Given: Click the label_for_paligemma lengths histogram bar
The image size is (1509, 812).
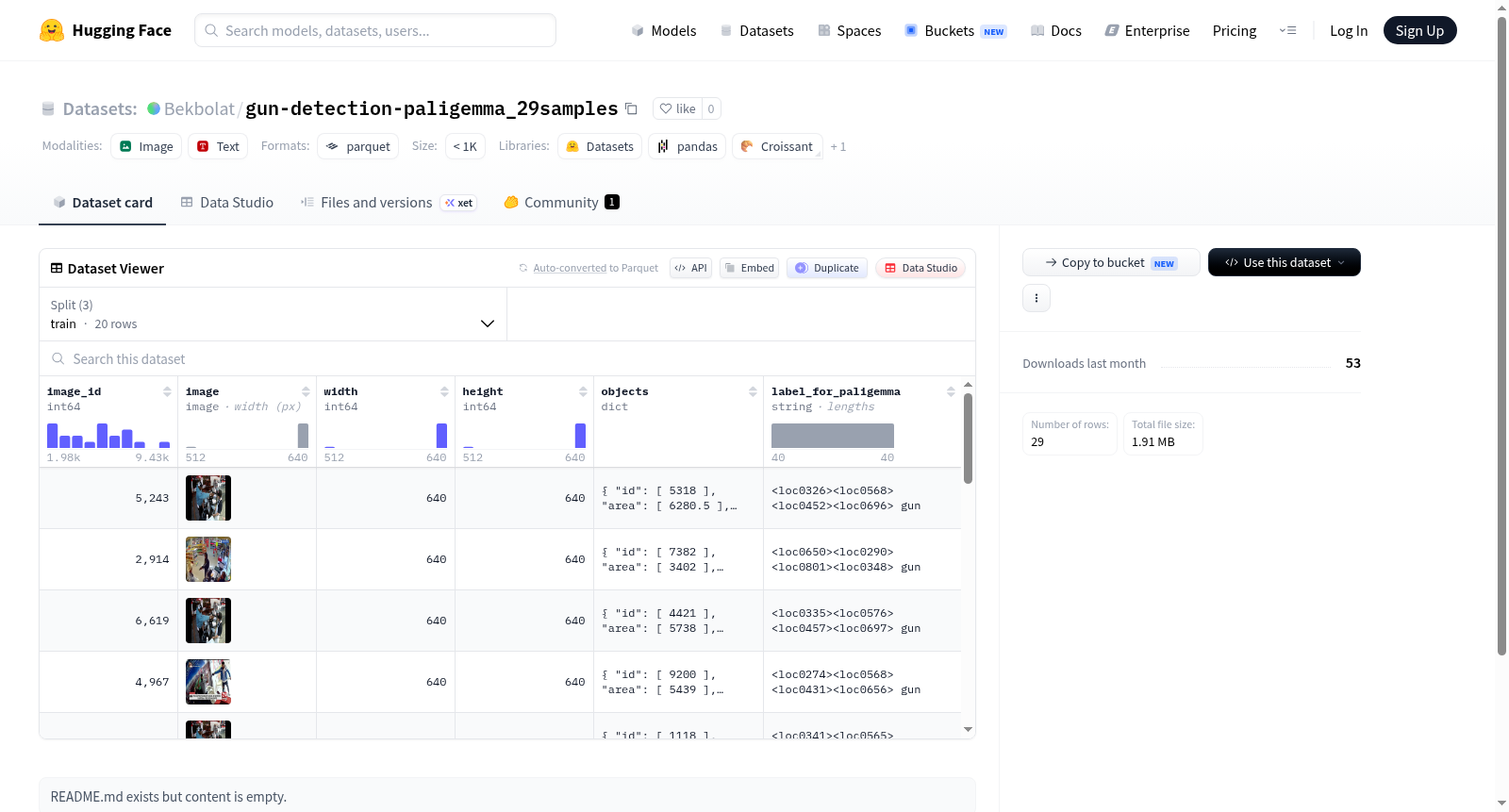Looking at the screenshot, I should 832,436.
